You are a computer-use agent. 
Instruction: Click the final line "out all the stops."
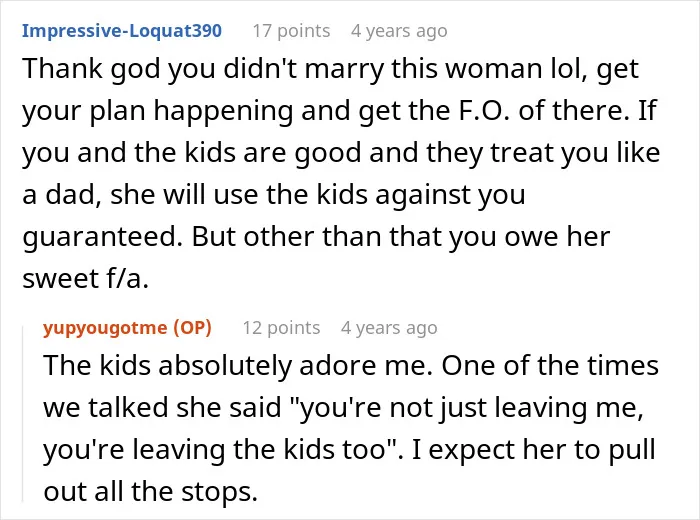[150, 491]
